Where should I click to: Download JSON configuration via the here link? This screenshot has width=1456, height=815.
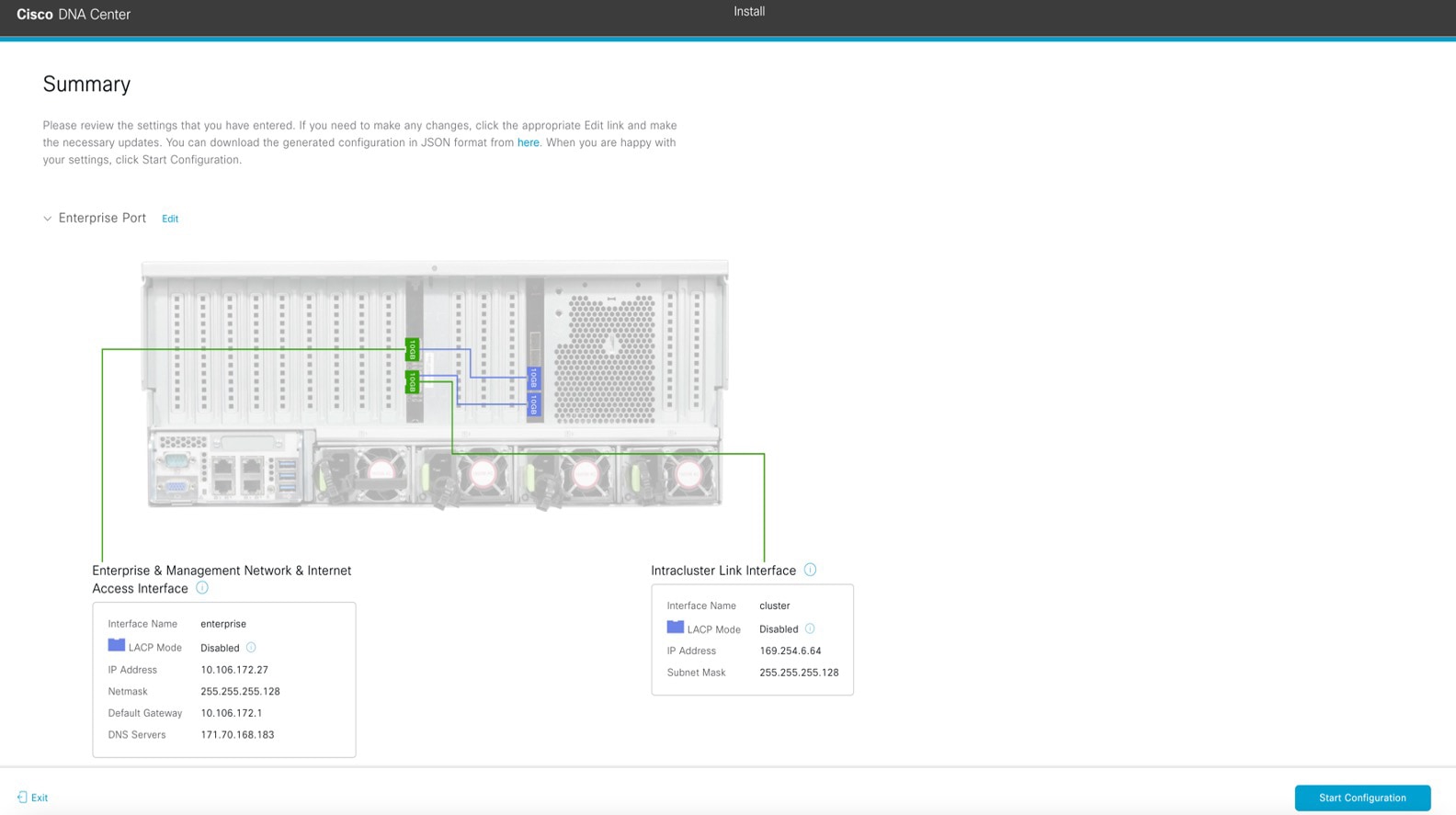529,142
